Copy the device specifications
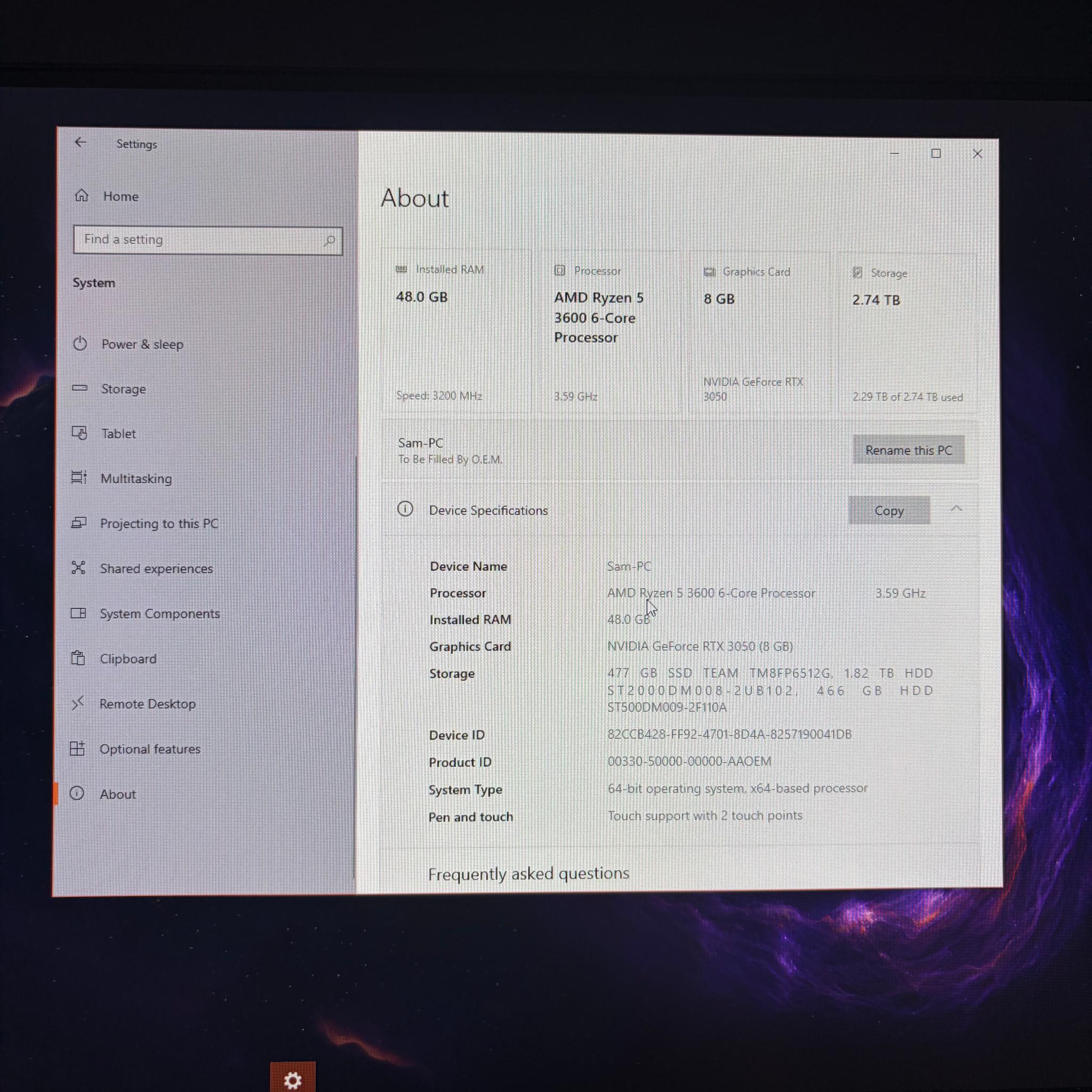 889,511
